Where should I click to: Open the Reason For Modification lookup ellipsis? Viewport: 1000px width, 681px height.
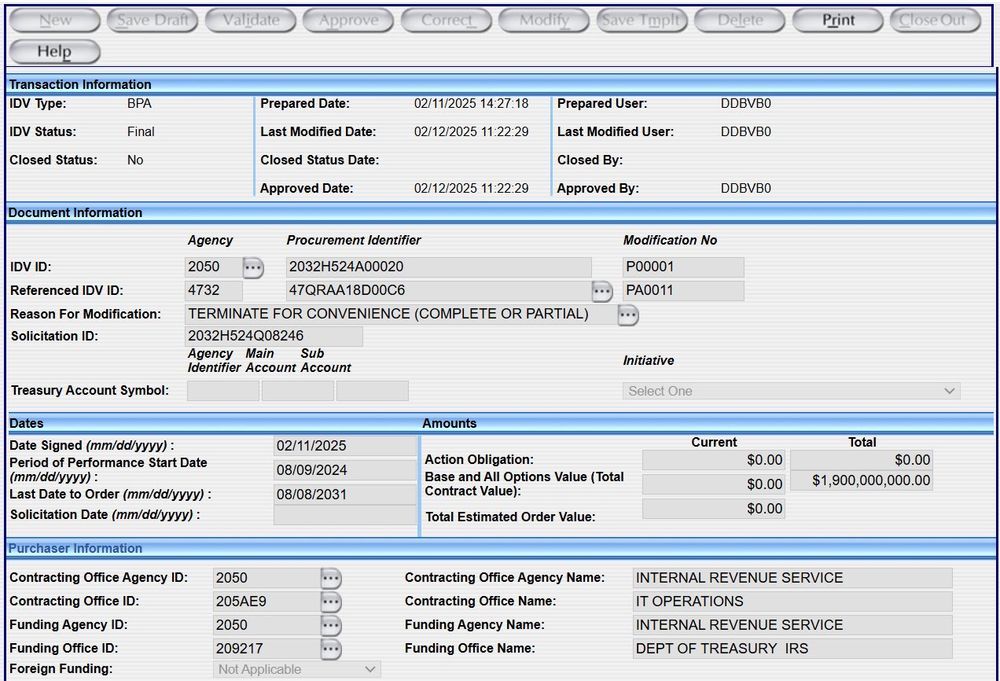click(x=627, y=314)
